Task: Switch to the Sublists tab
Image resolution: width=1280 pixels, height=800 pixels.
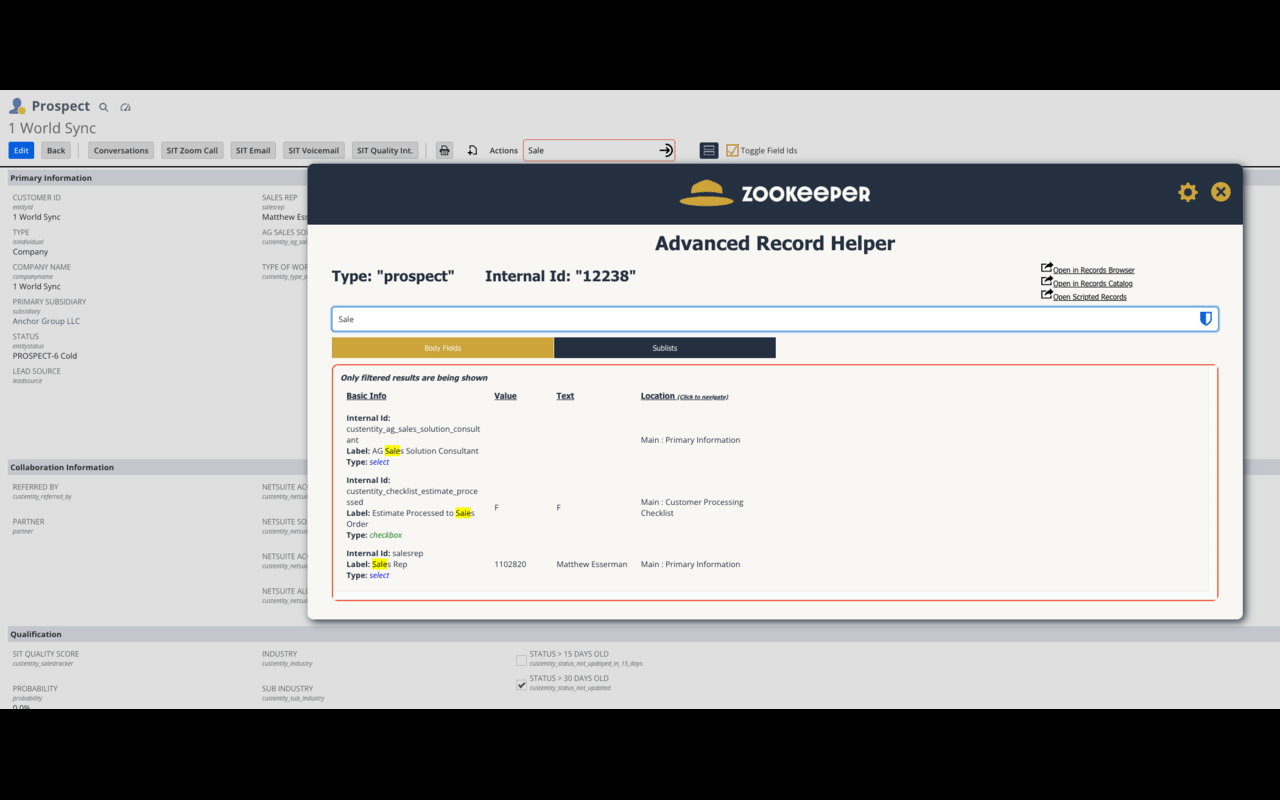Action: coord(665,348)
